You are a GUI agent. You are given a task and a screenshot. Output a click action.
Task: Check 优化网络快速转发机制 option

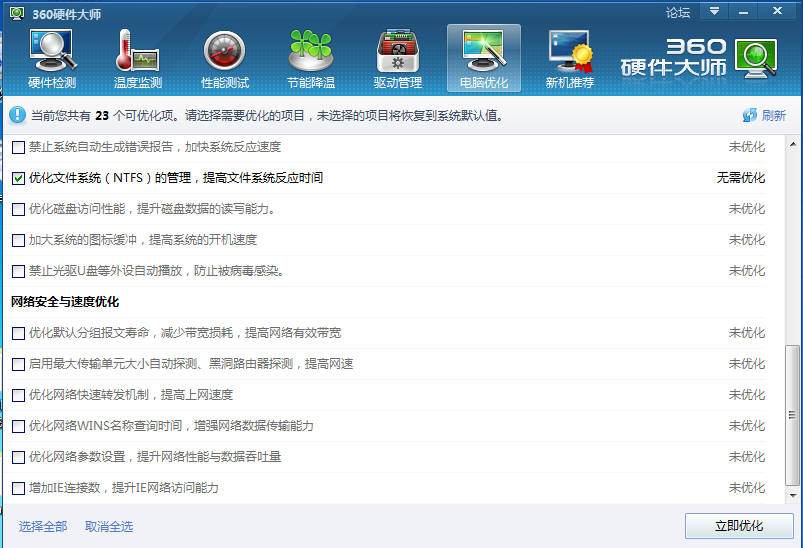pos(18,395)
